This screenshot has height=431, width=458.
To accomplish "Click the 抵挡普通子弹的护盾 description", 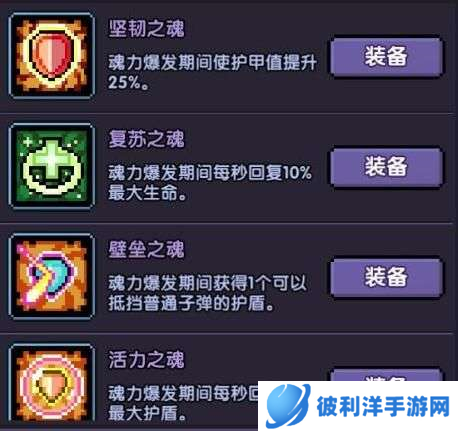I will pos(207,292).
